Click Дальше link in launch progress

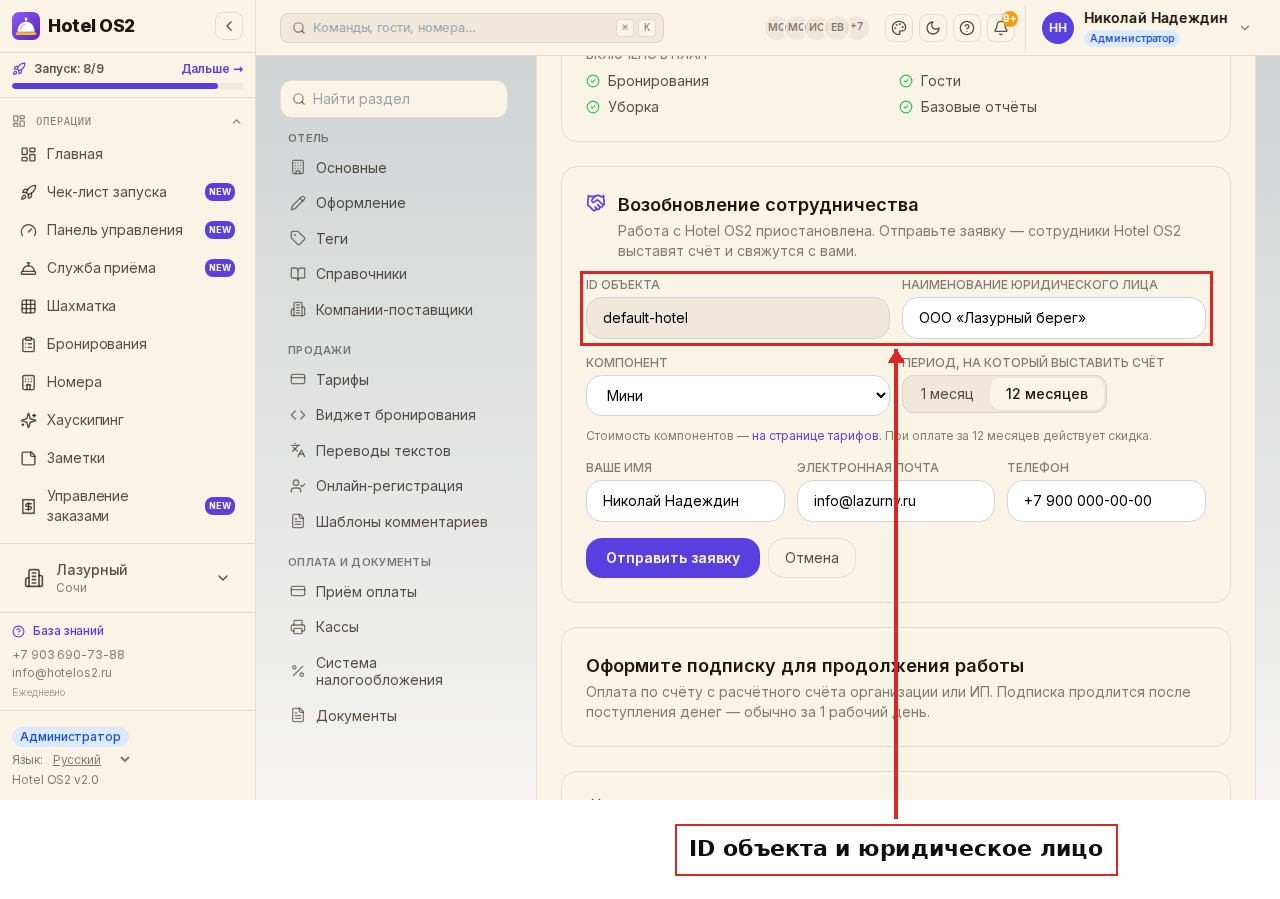pyautogui.click(x=212, y=69)
